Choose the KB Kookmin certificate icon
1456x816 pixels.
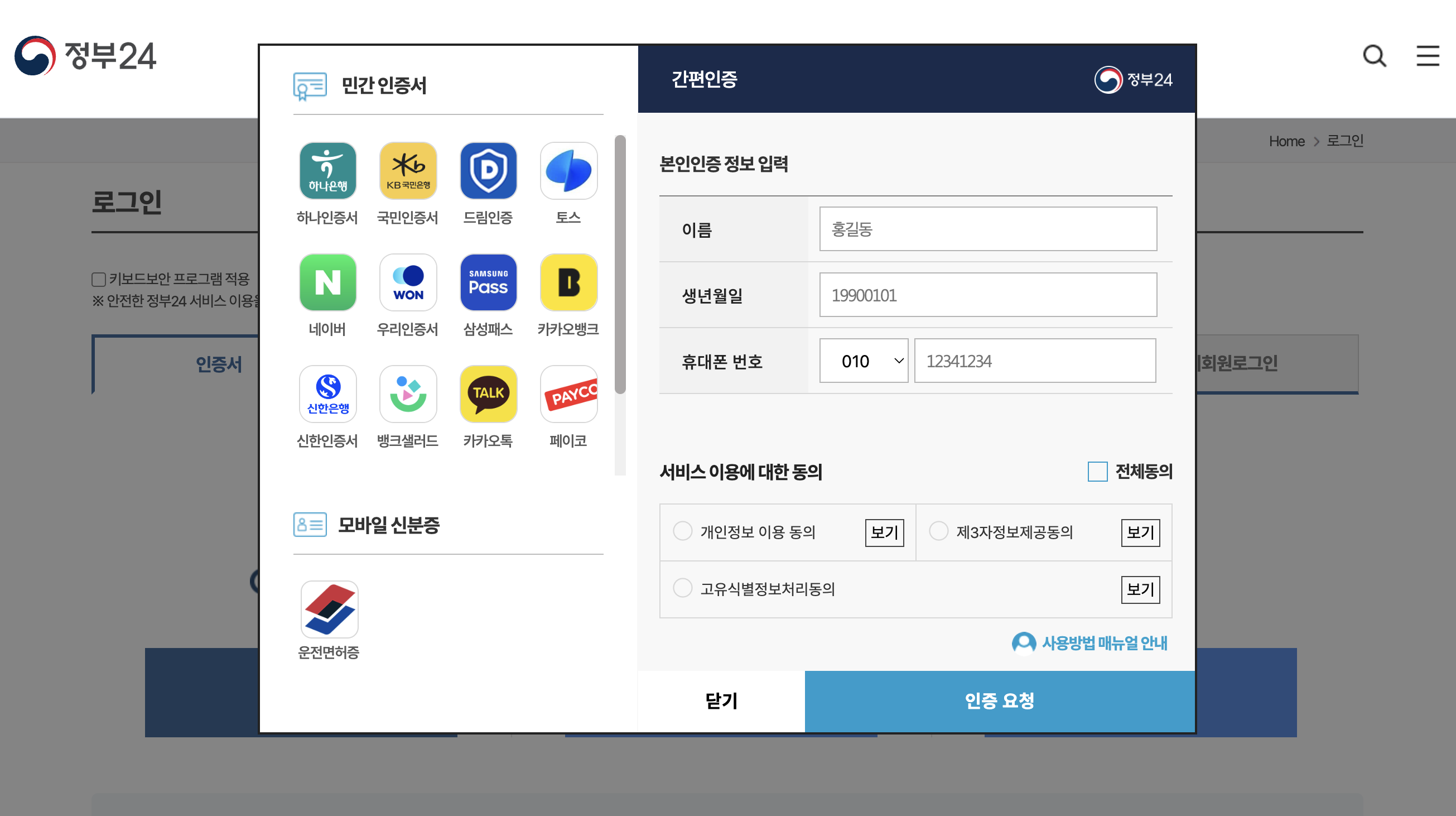pyautogui.click(x=408, y=171)
